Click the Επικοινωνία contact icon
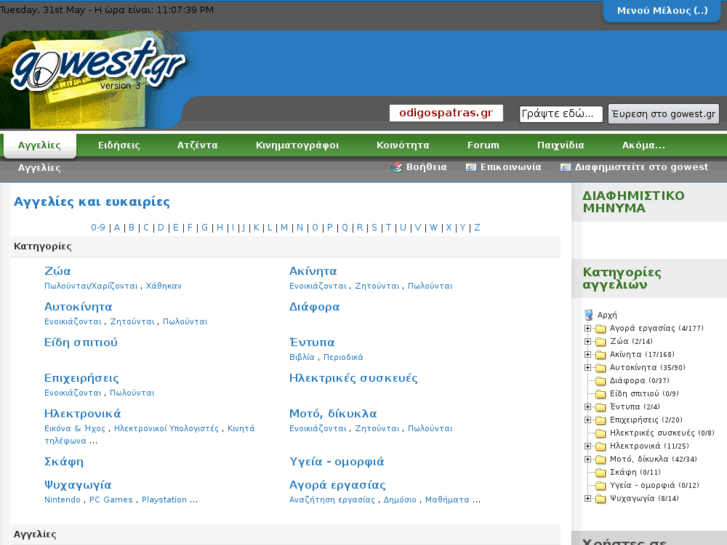 [471, 167]
